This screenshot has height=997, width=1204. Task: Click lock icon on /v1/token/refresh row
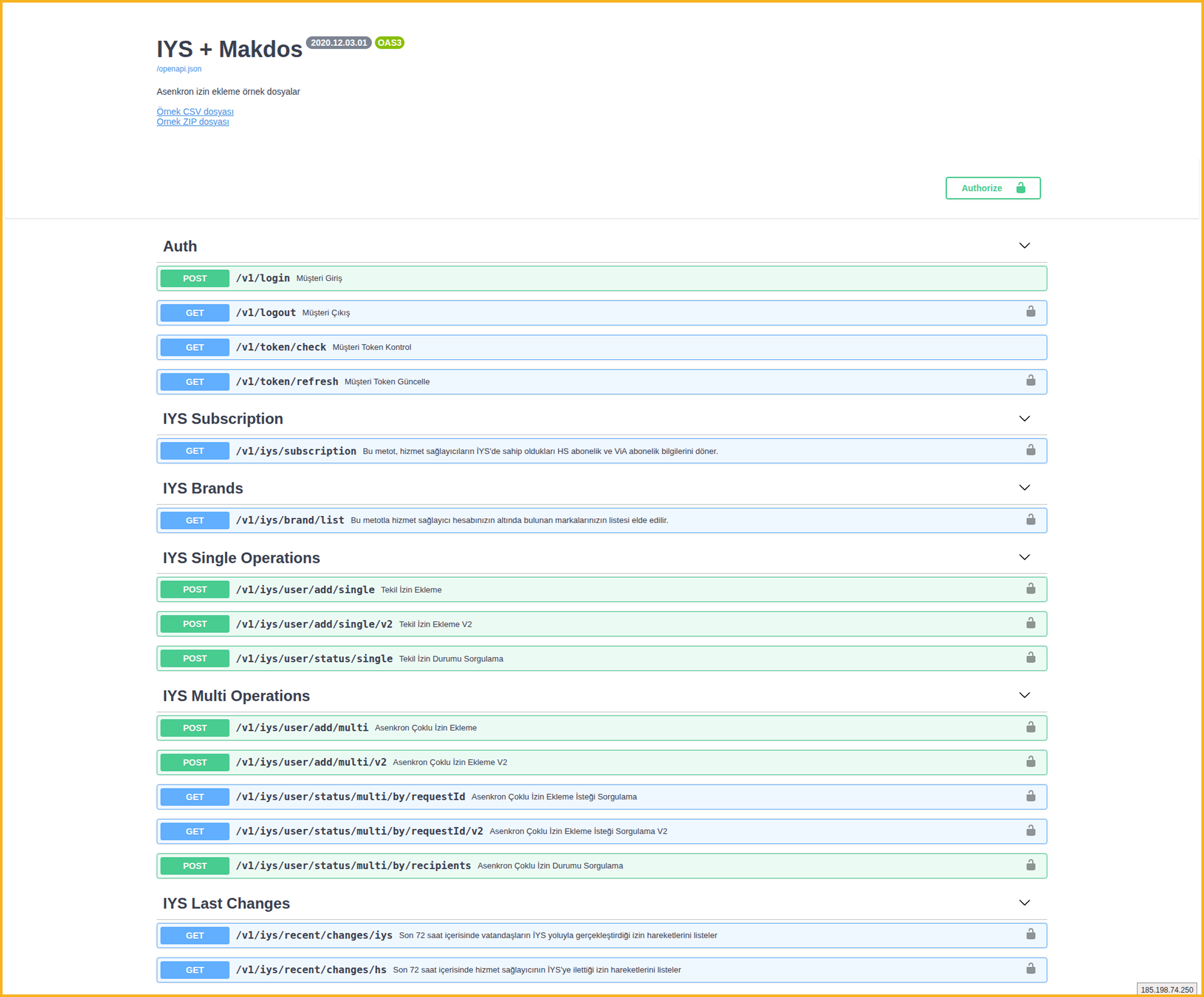tap(1031, 381)
